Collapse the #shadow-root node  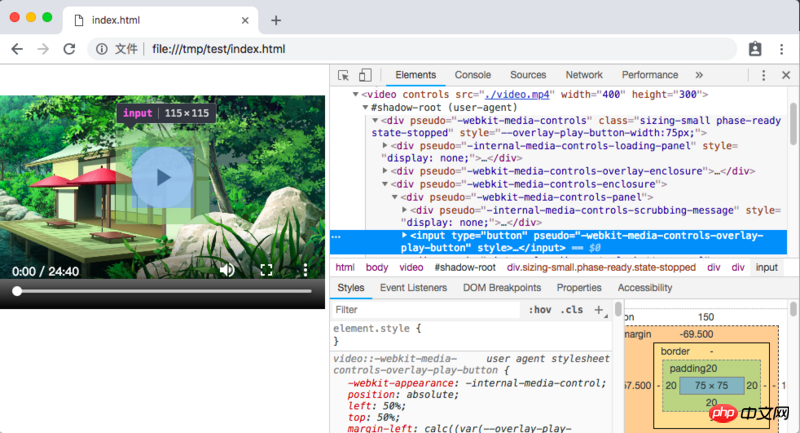(365, 108)
